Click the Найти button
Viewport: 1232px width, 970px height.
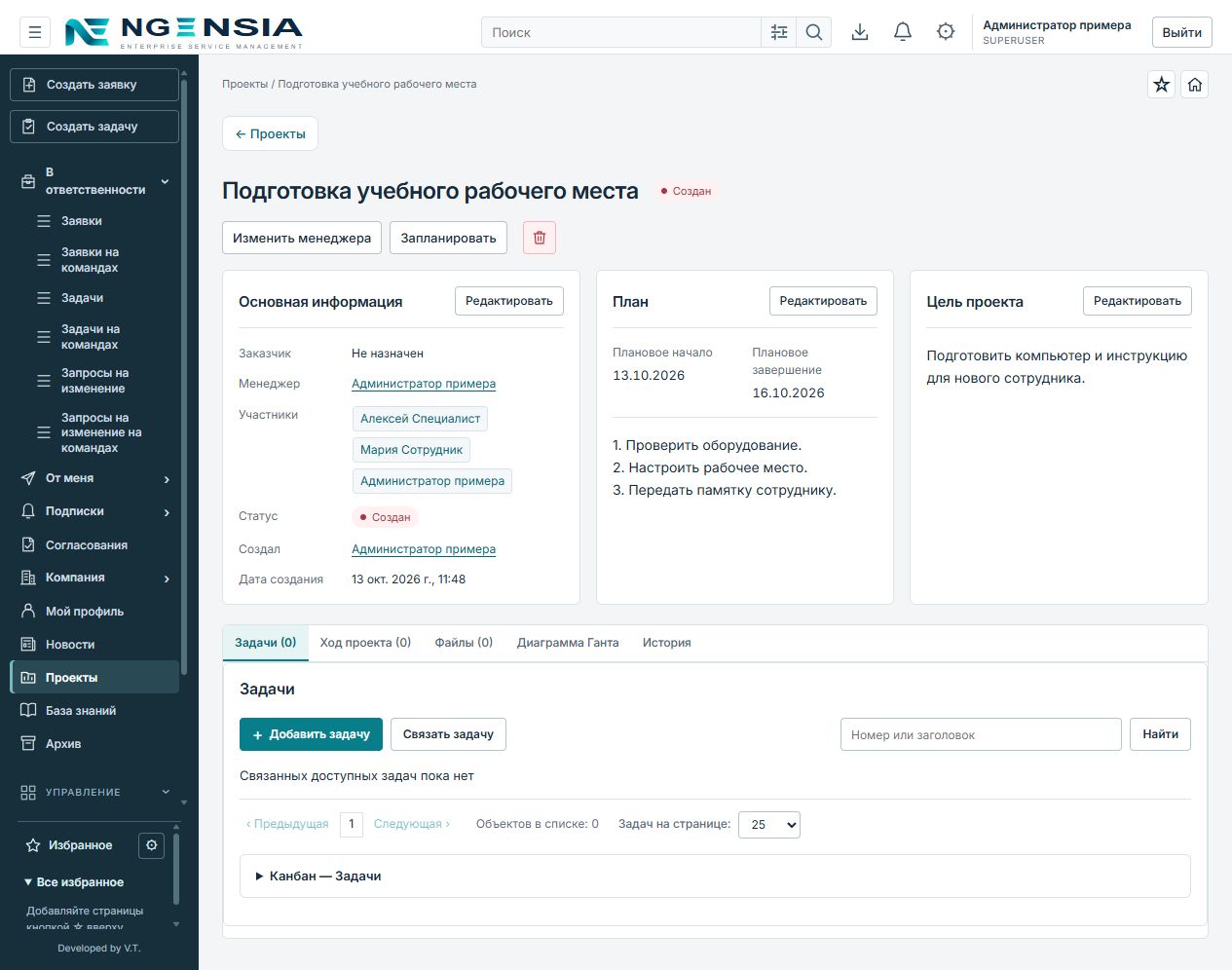(x=1160, y=734)
